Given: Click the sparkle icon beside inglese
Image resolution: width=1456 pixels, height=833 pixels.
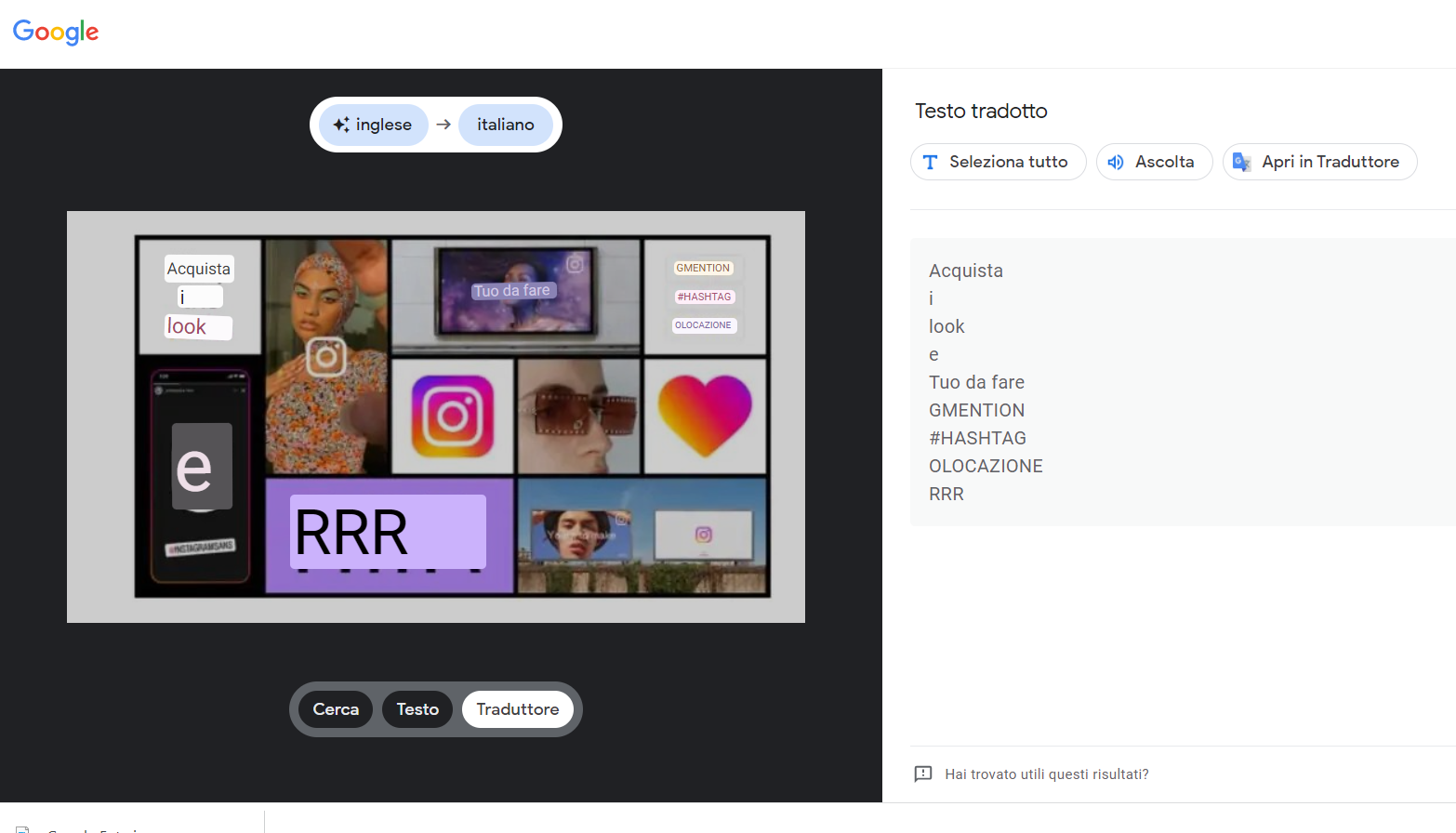Looking at the screenshot, I should point(342,125).
